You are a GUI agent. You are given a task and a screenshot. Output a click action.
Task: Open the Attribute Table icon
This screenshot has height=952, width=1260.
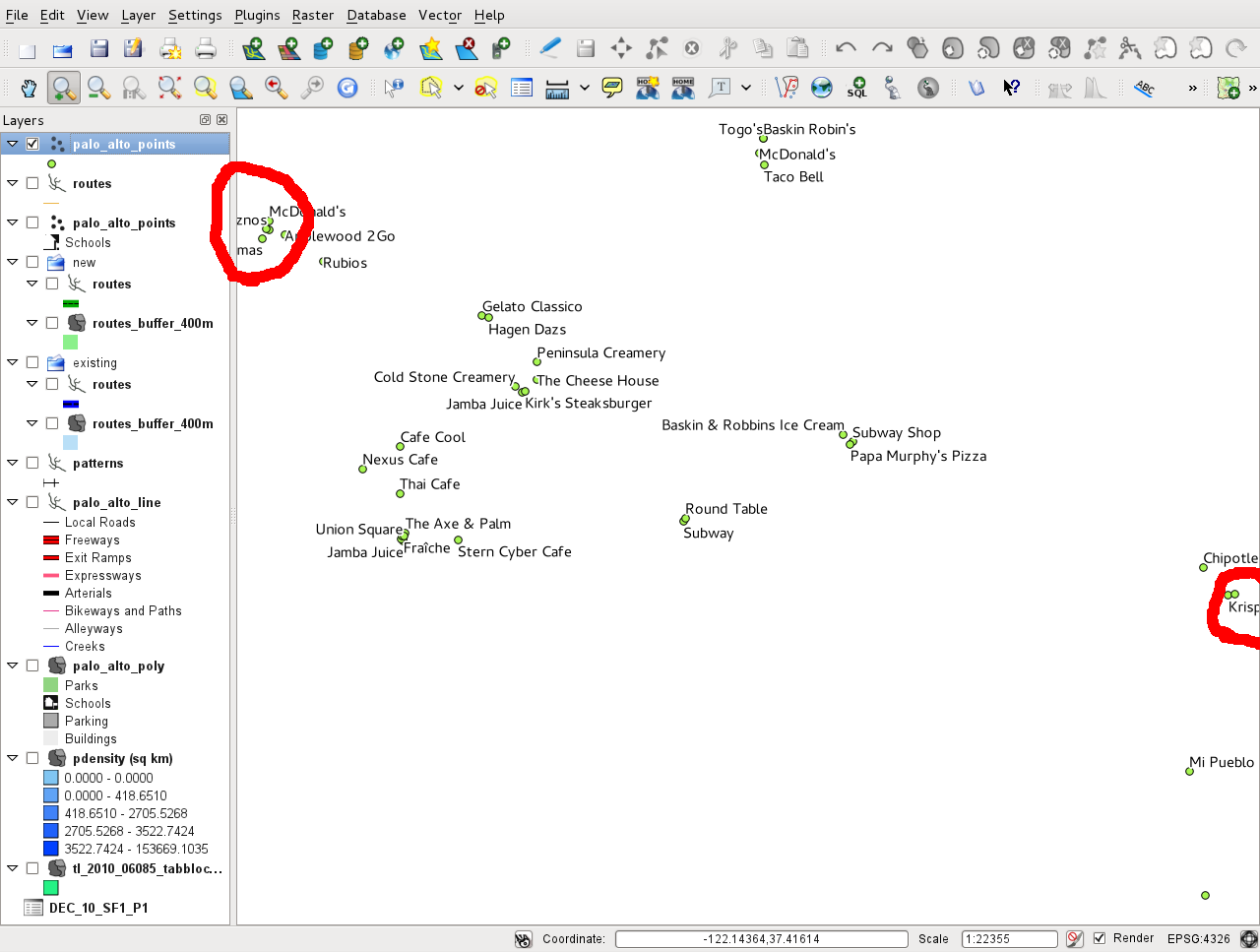(x=522, y=89)
